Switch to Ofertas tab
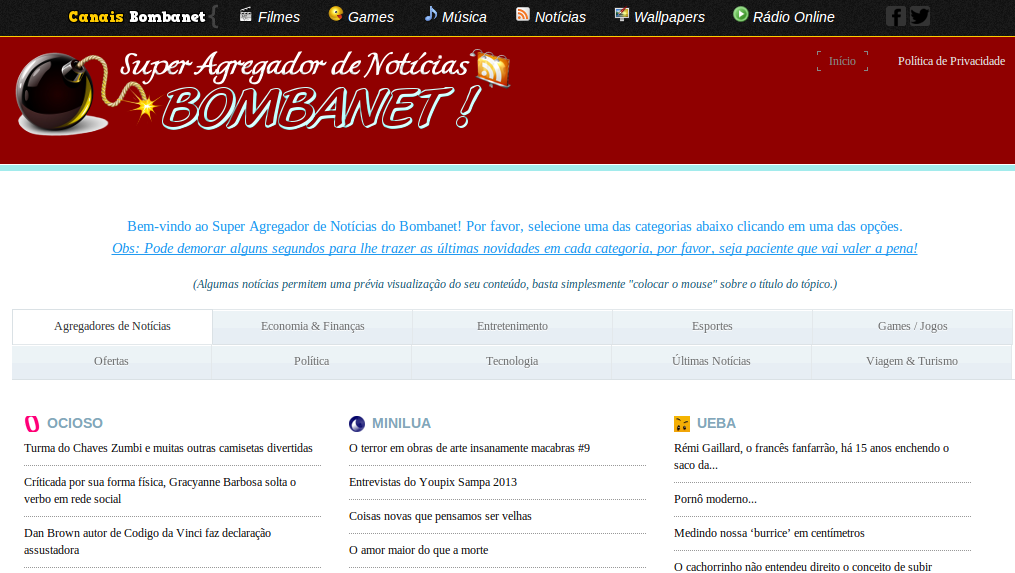 (111, 361)
